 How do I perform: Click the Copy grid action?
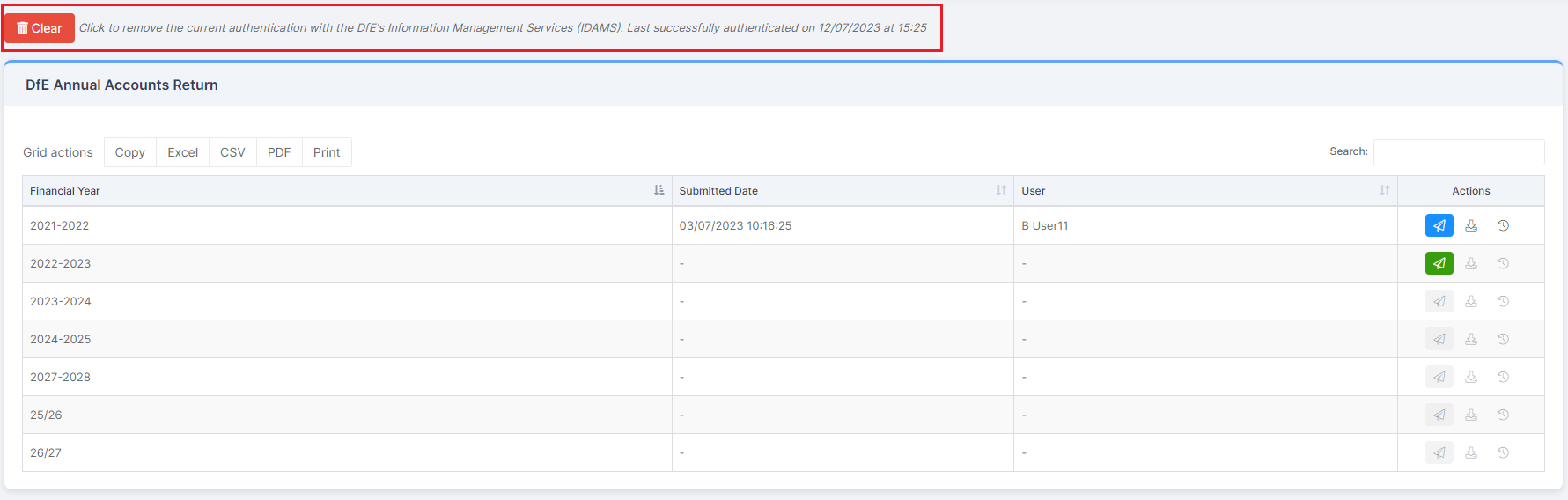(x=130, y=152)
